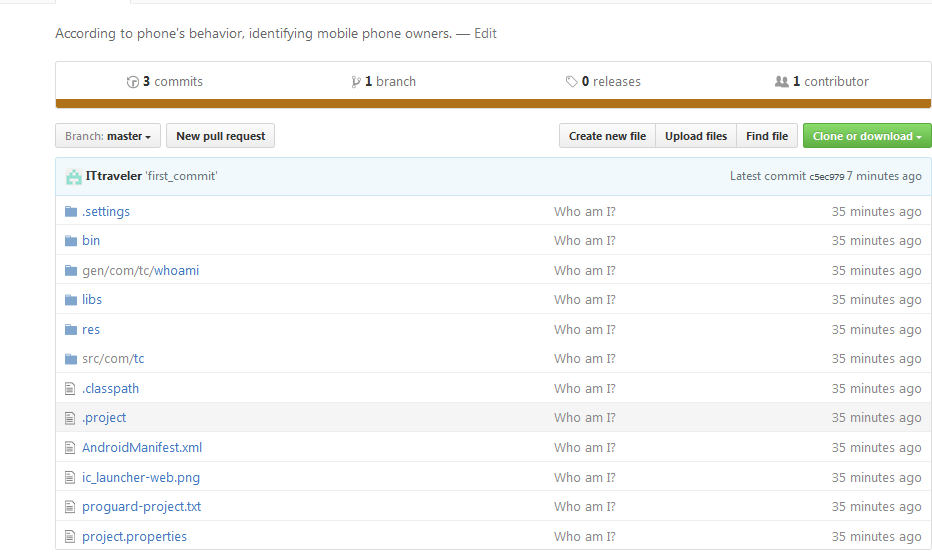
Task: Click the New pull request button
Action: (x=220, y=136)
